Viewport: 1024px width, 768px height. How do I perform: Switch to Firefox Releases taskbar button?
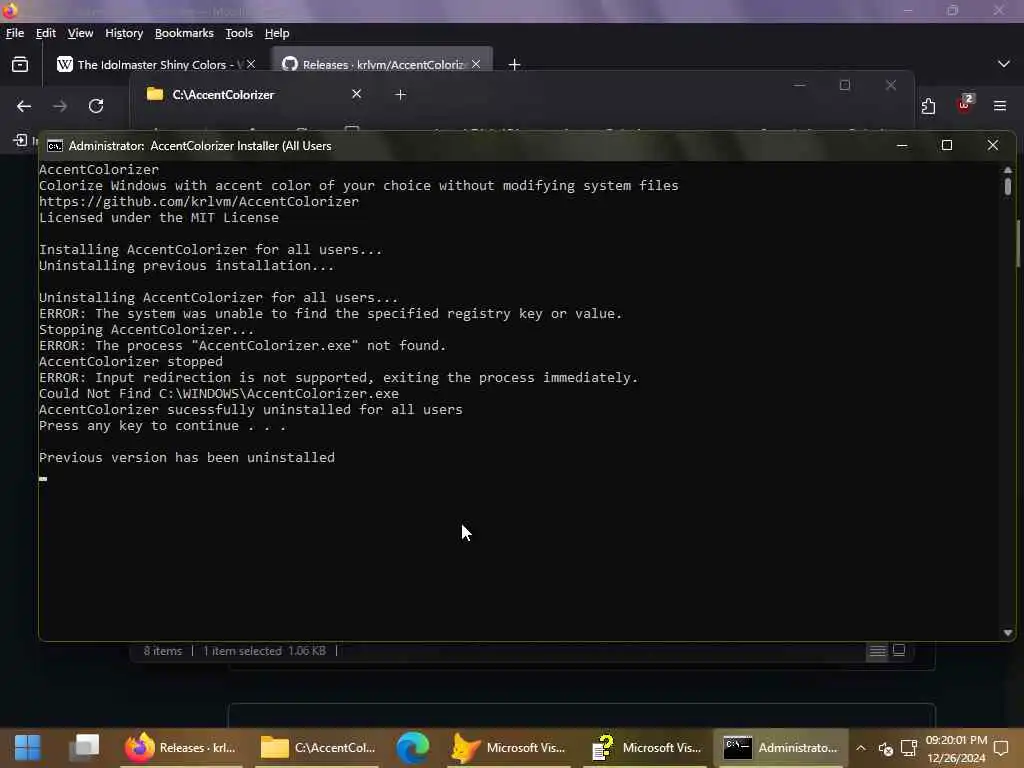pos(182,747)
